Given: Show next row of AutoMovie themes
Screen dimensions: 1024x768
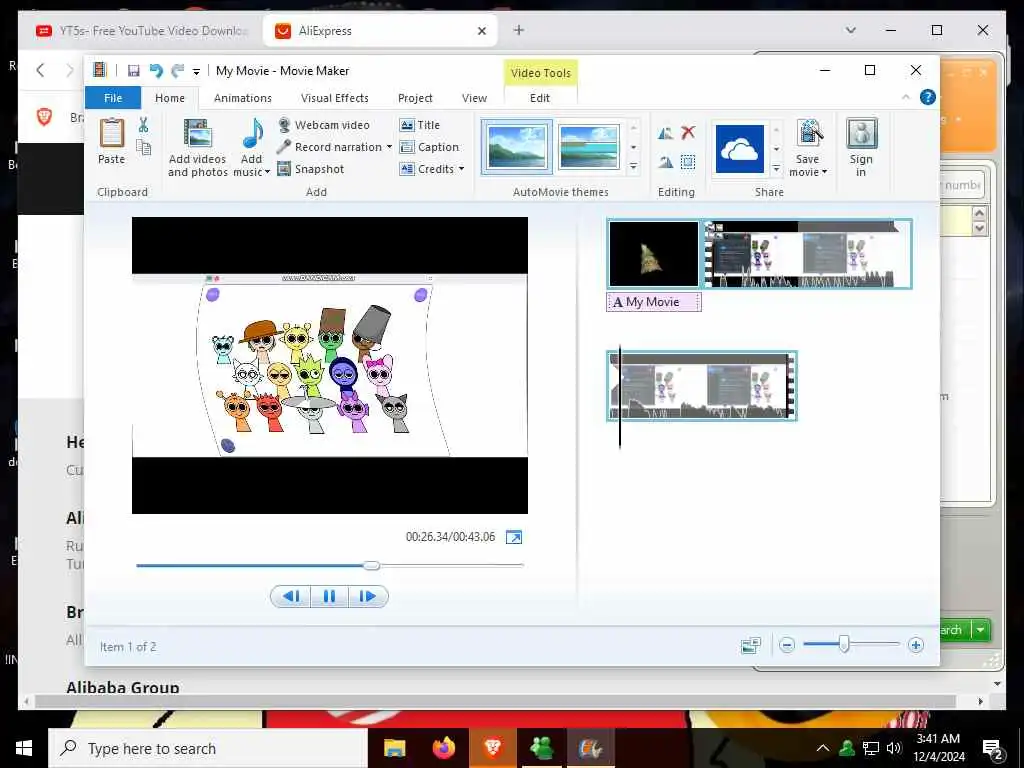Looking at the screenshot, I should pos(633,148).
